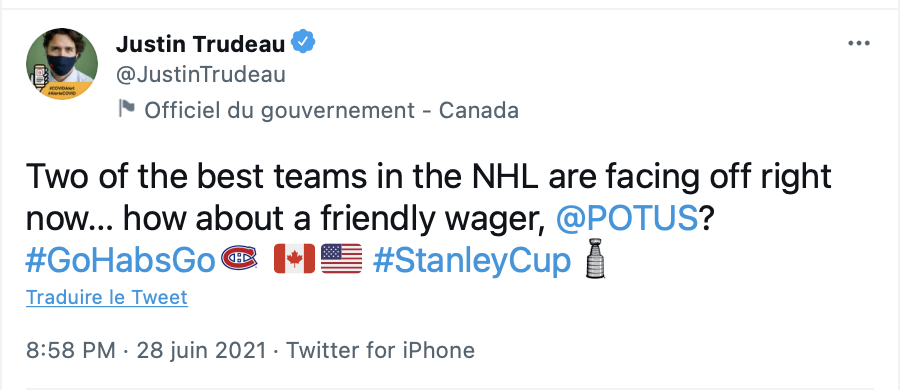The height and width of the screenshot is (390, 908).
Task: Click the 8:58 PM 28 juin 2021 timestamp
Action: tap(147, 350)
